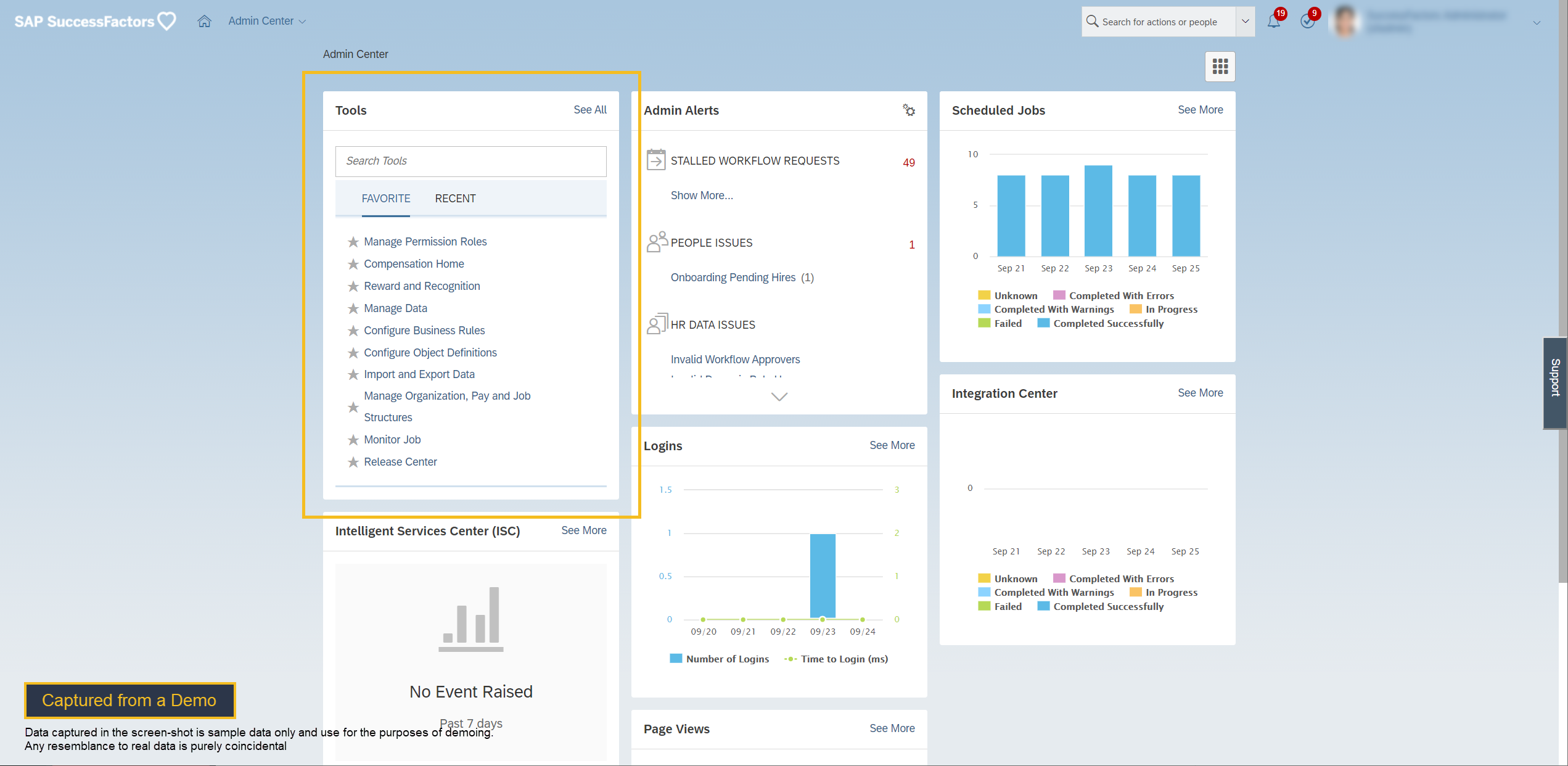This screenshot has height=766, width=1568.
Task: Open the search scope dropdown arrow
Action: click(1245, 22)
